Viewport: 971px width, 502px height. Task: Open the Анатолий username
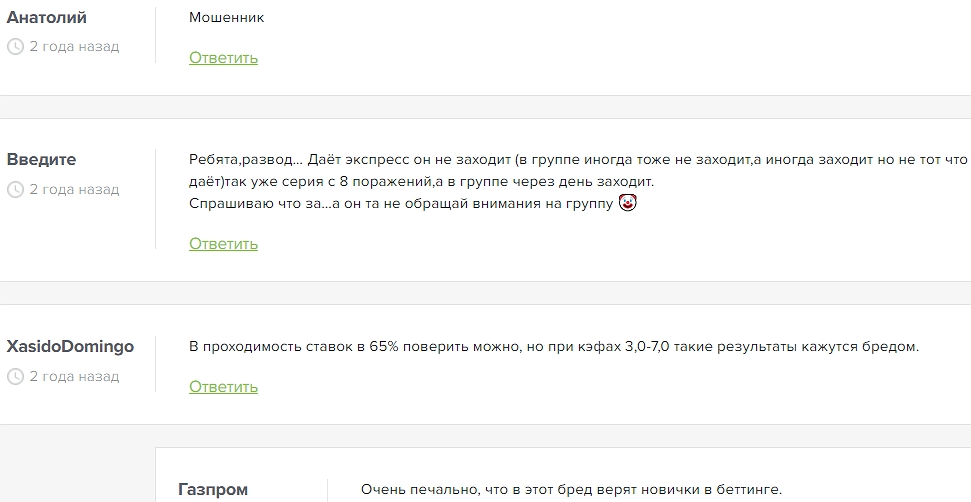pos(47,17)
